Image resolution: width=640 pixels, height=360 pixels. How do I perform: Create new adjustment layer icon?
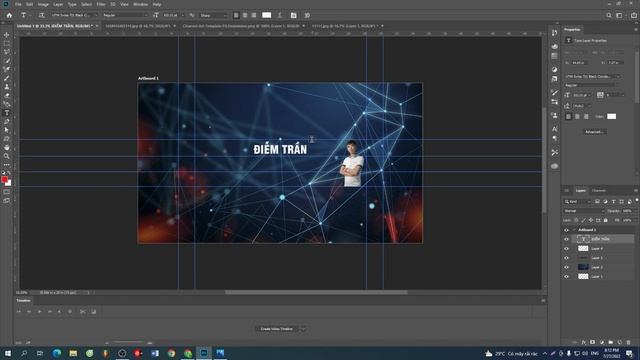click(x=602, y=342)
